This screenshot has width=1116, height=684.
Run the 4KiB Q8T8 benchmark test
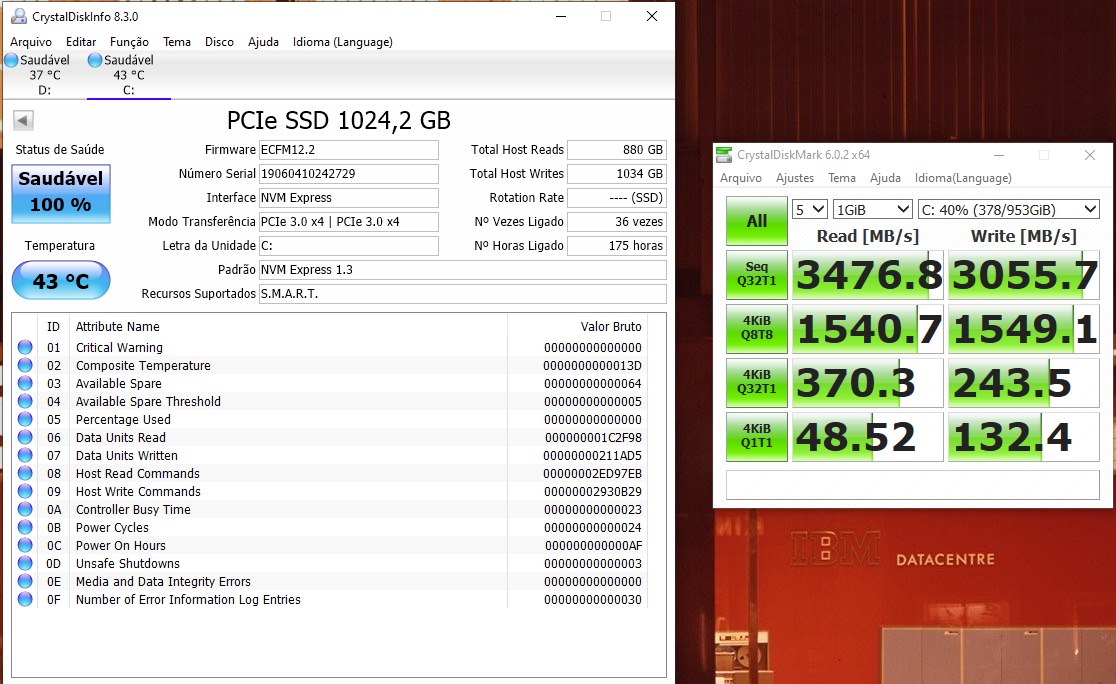pos(756,326)
